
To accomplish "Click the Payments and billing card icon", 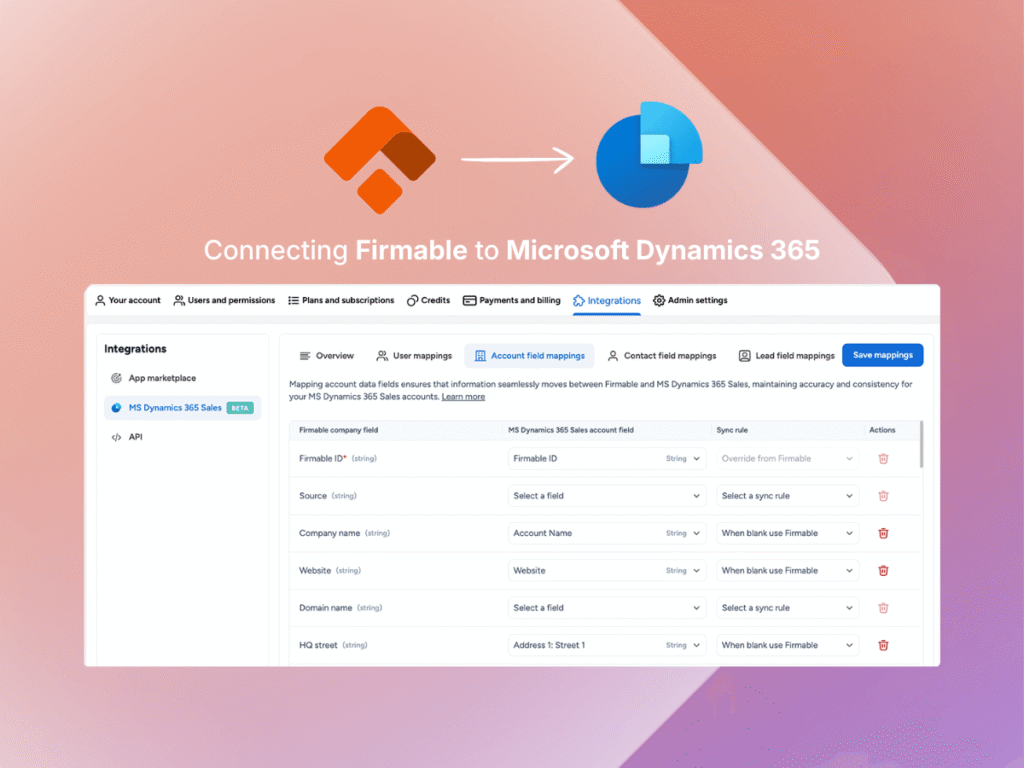I will [x=467, y=300].
